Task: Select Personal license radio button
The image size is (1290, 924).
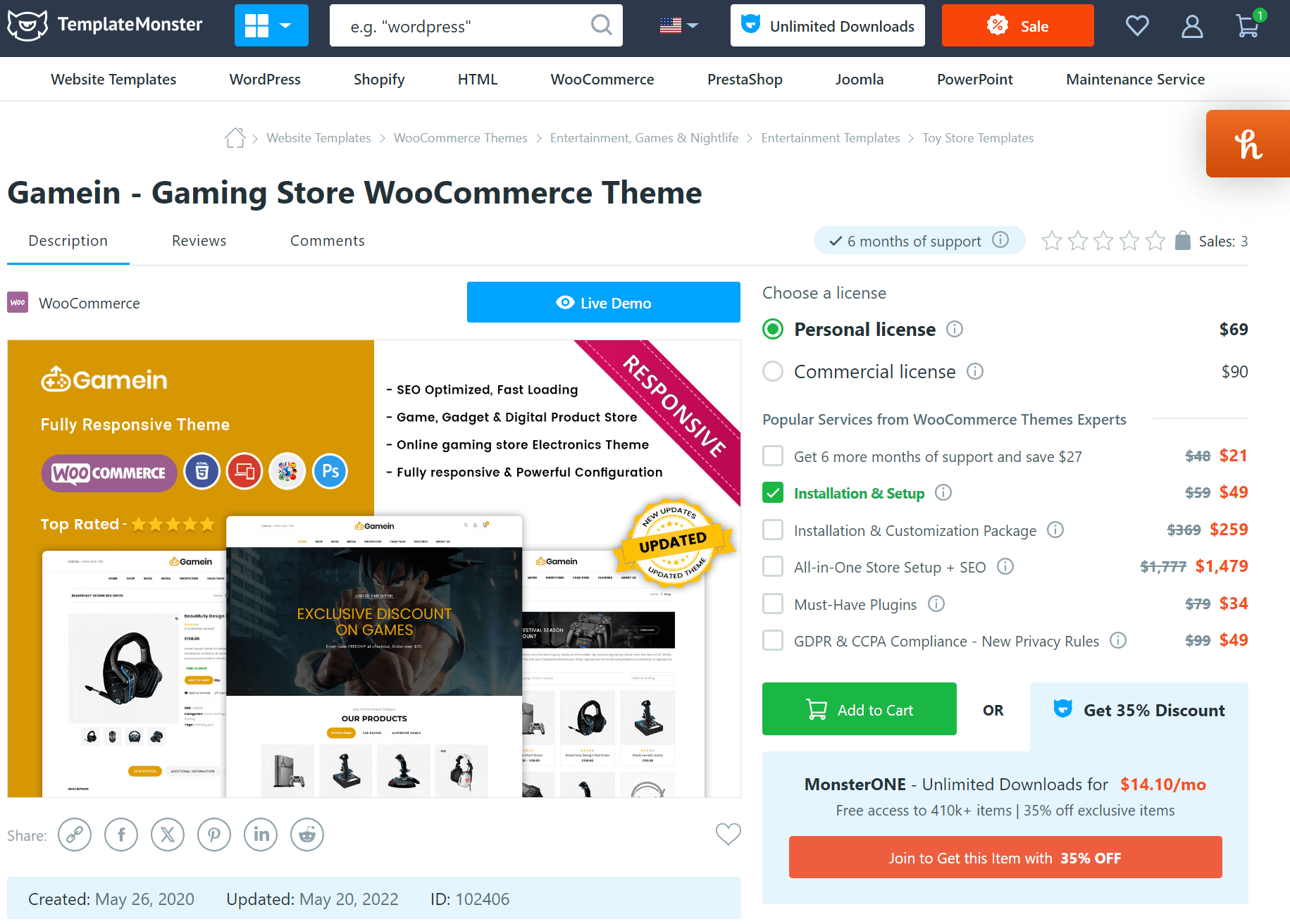Action: [x=773, y=329]
